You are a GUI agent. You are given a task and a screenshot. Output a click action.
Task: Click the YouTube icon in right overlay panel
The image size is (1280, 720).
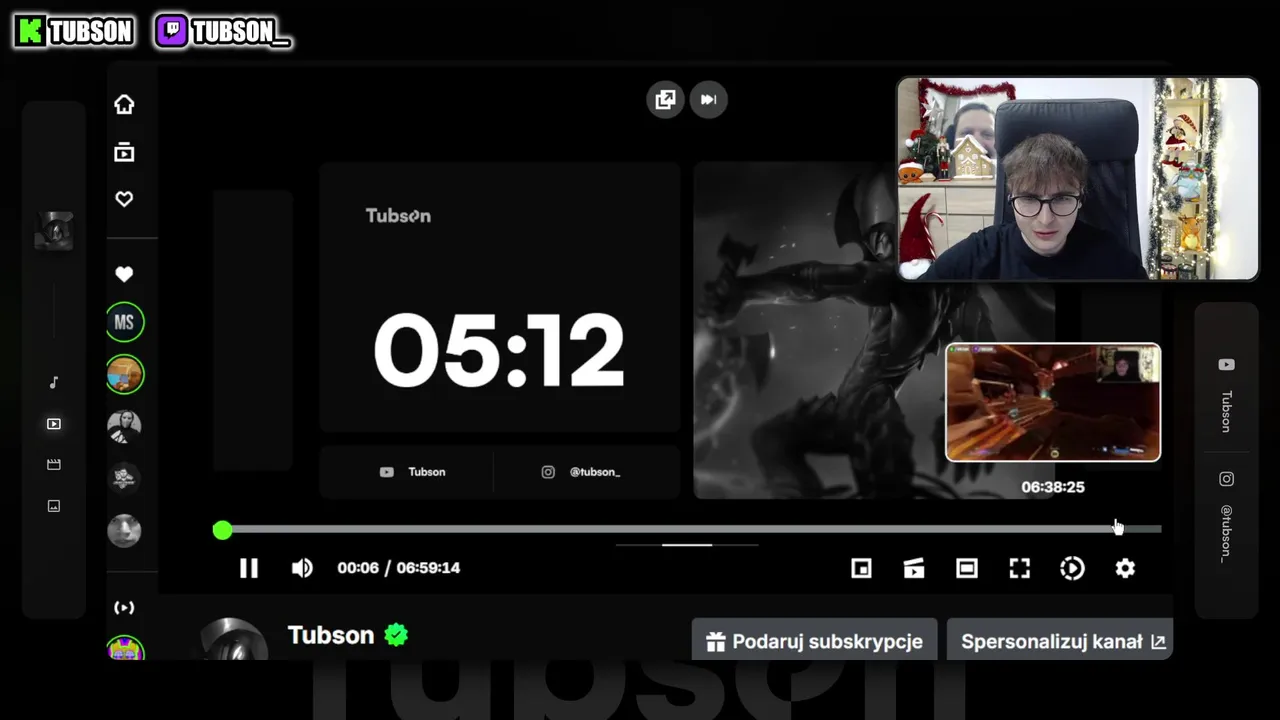click(x=1226, y=365)
